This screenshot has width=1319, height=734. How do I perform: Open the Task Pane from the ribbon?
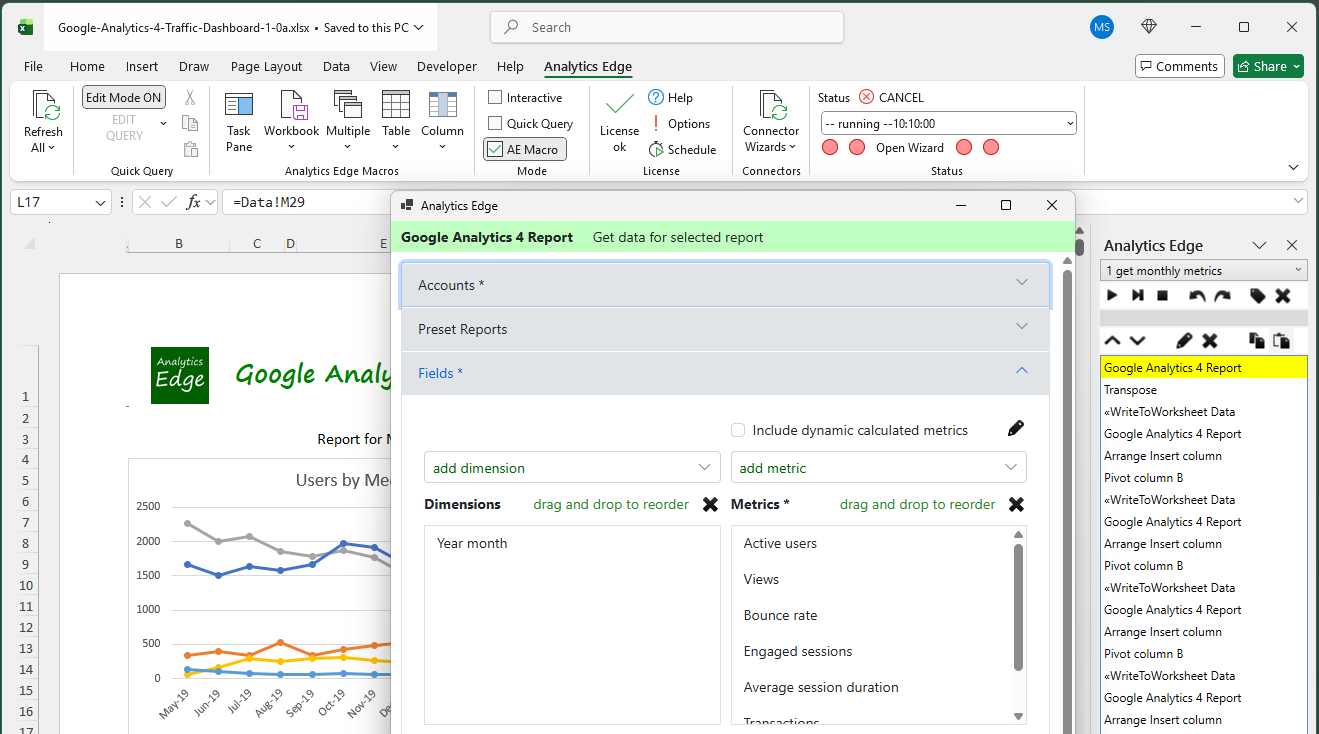(x=239, y=120)
